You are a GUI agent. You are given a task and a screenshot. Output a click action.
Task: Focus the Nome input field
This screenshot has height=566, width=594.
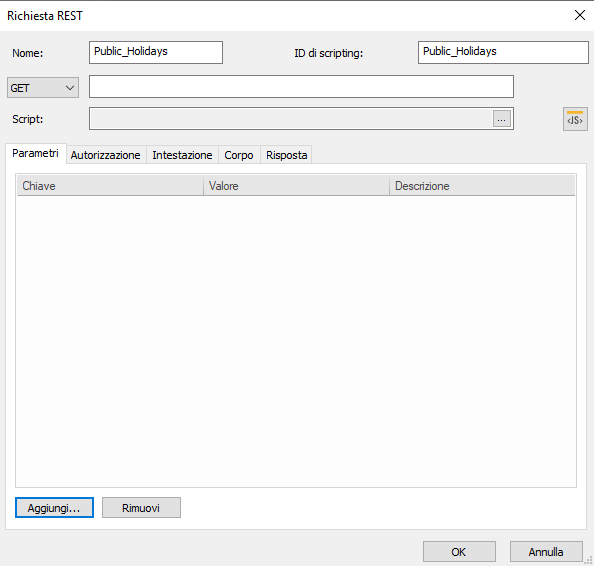156,52
